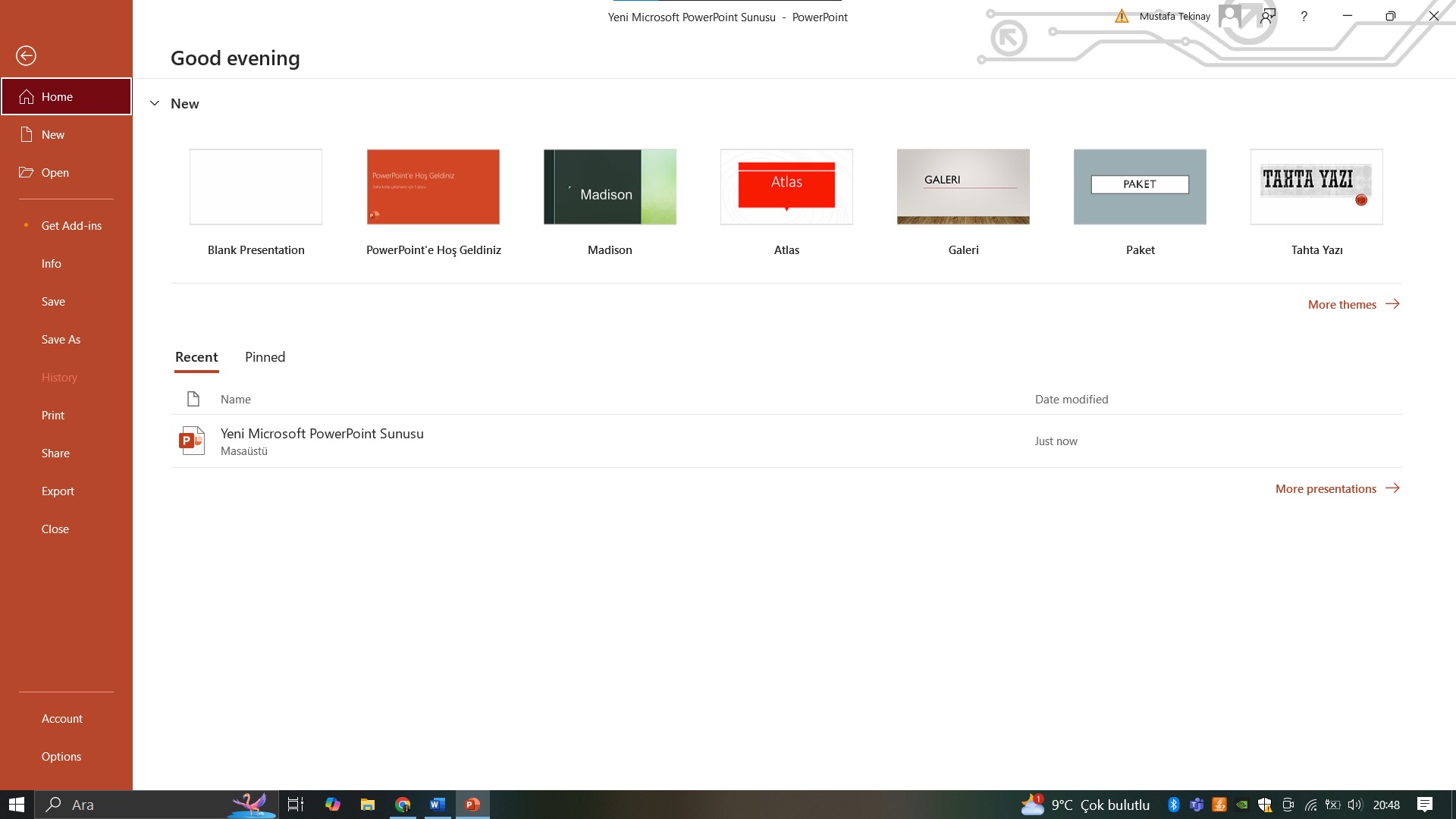Switch to the Recent tab
Screen dimensions: 1456x819
click(196, 357)
